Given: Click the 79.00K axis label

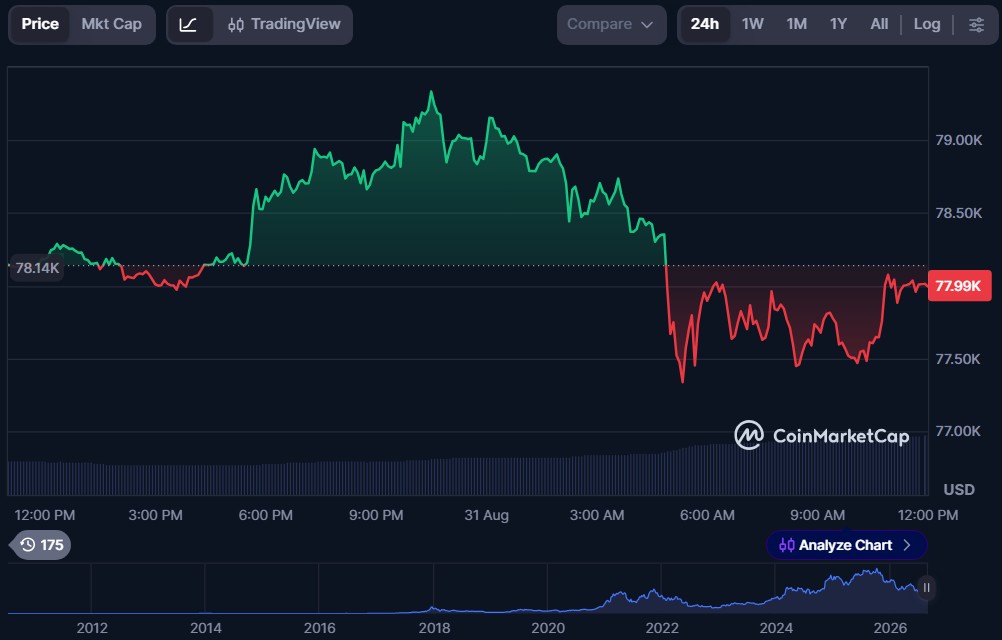Looking at the screenshot, I should pyautogui.click(x=959, y=140).
